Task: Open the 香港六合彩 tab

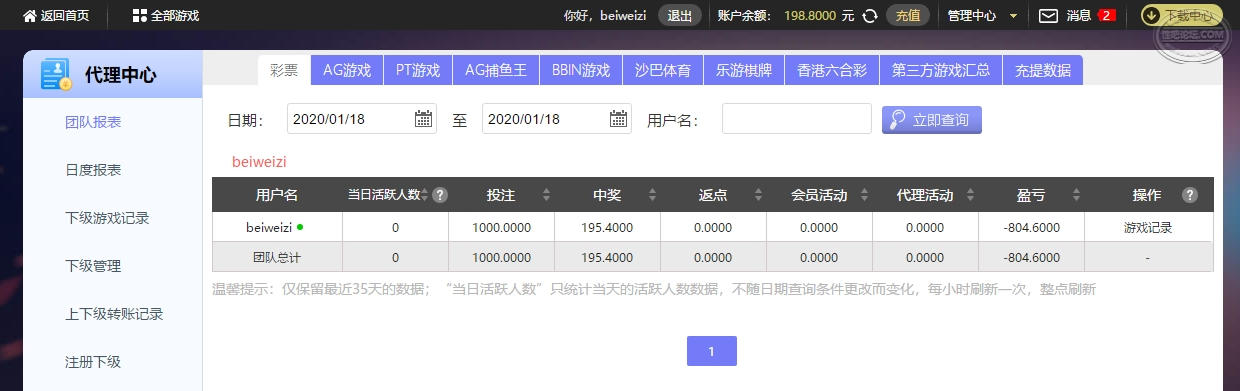Action: pyautogui.click(x=832, y=70)
